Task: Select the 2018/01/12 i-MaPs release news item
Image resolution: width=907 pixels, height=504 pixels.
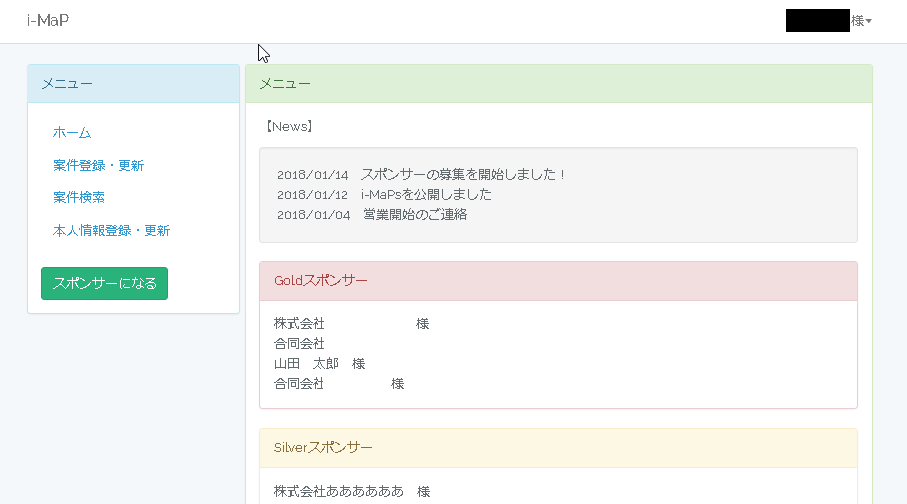Action: pos(384,195)
